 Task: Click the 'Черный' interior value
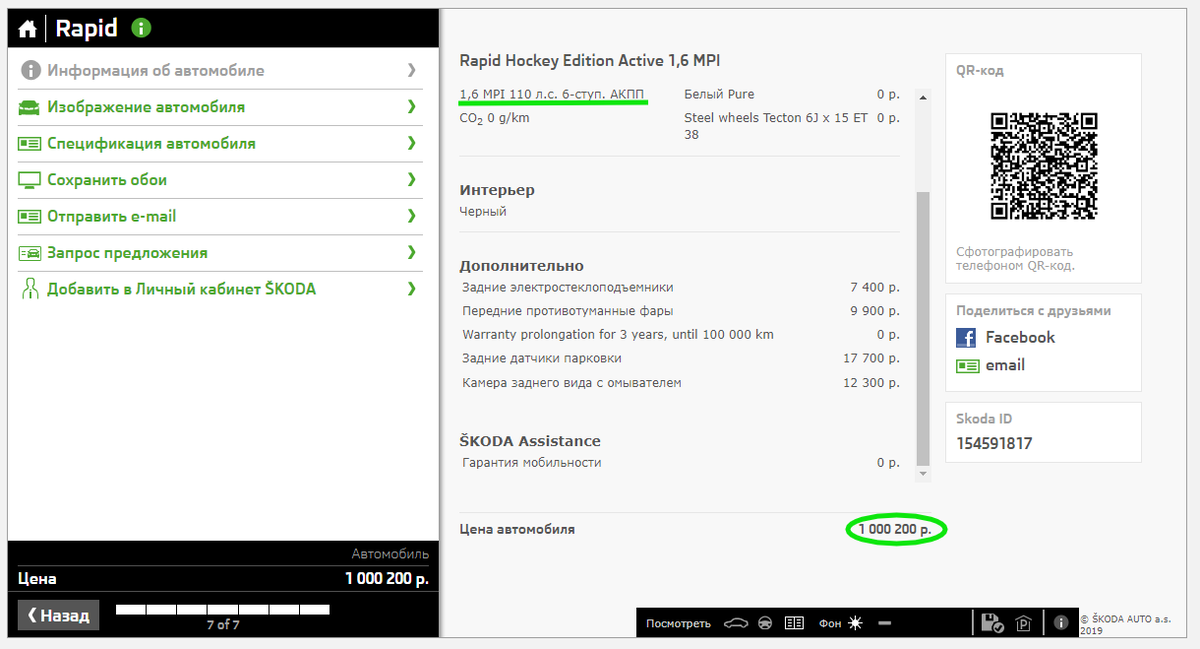483,212
